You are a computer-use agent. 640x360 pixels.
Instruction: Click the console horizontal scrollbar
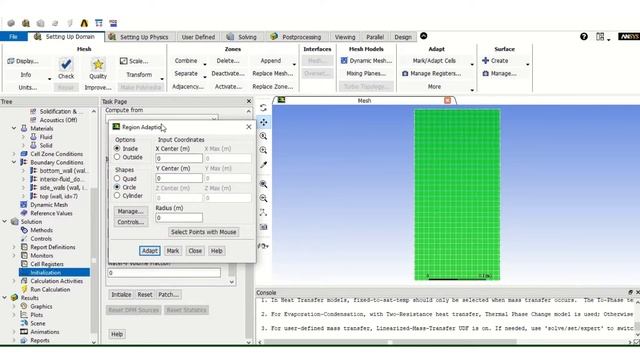tap(390, 342)
